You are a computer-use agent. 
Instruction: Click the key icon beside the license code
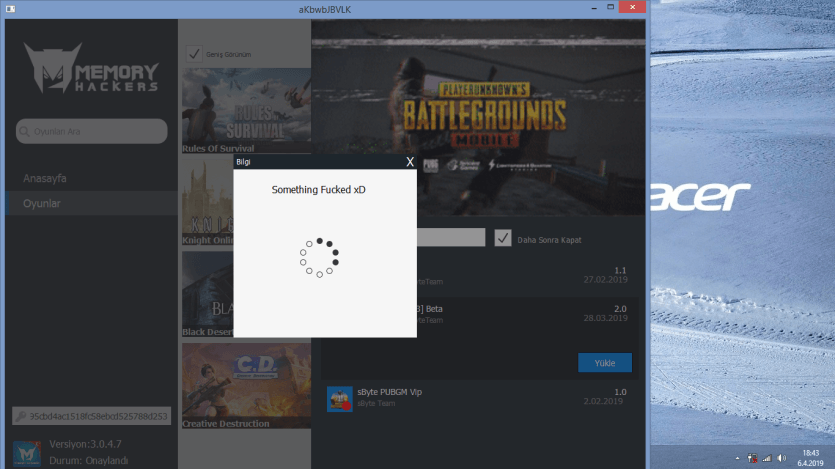pyautogui.click(x=21, y=416)
